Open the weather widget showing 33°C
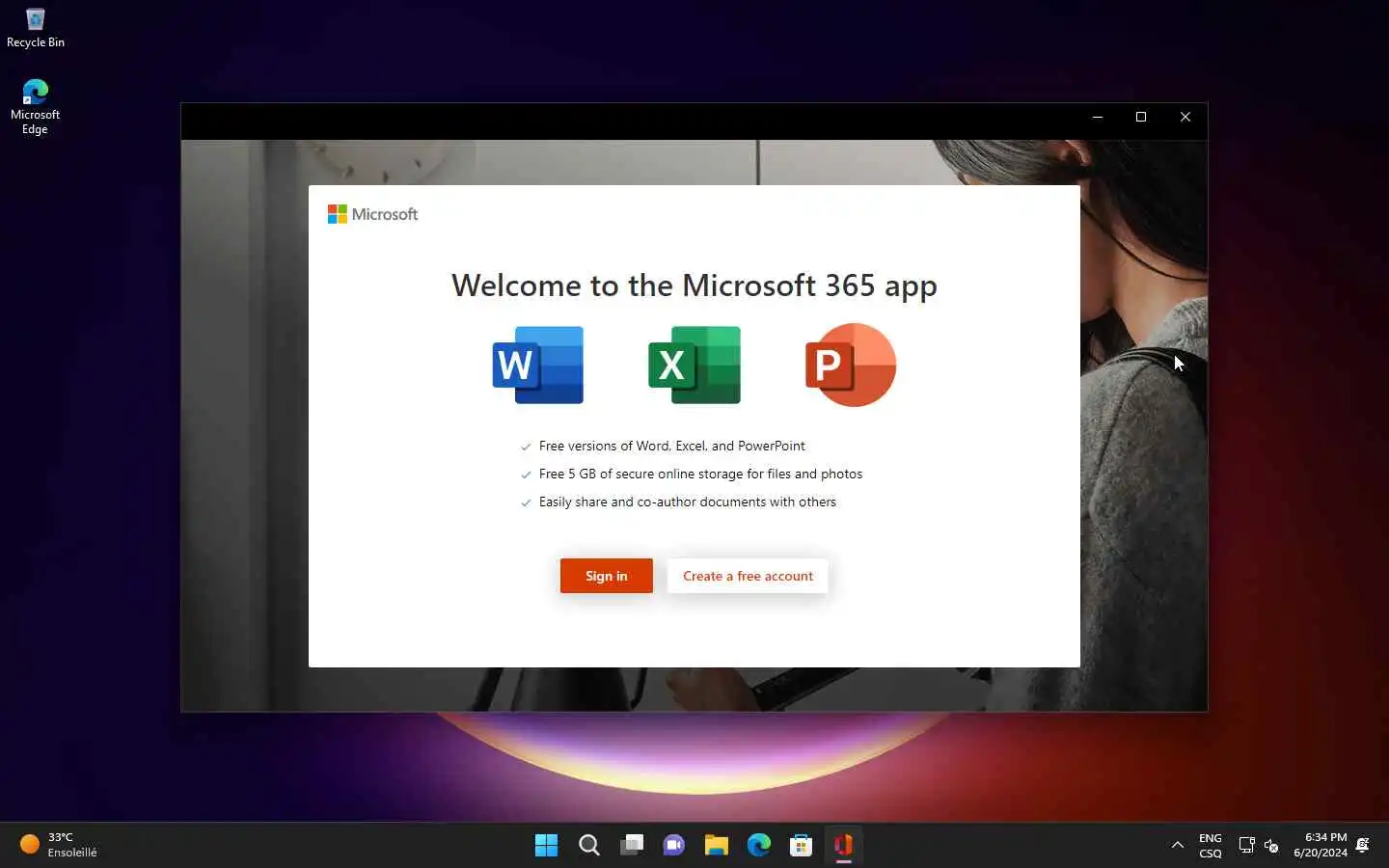 coord(60,845)
